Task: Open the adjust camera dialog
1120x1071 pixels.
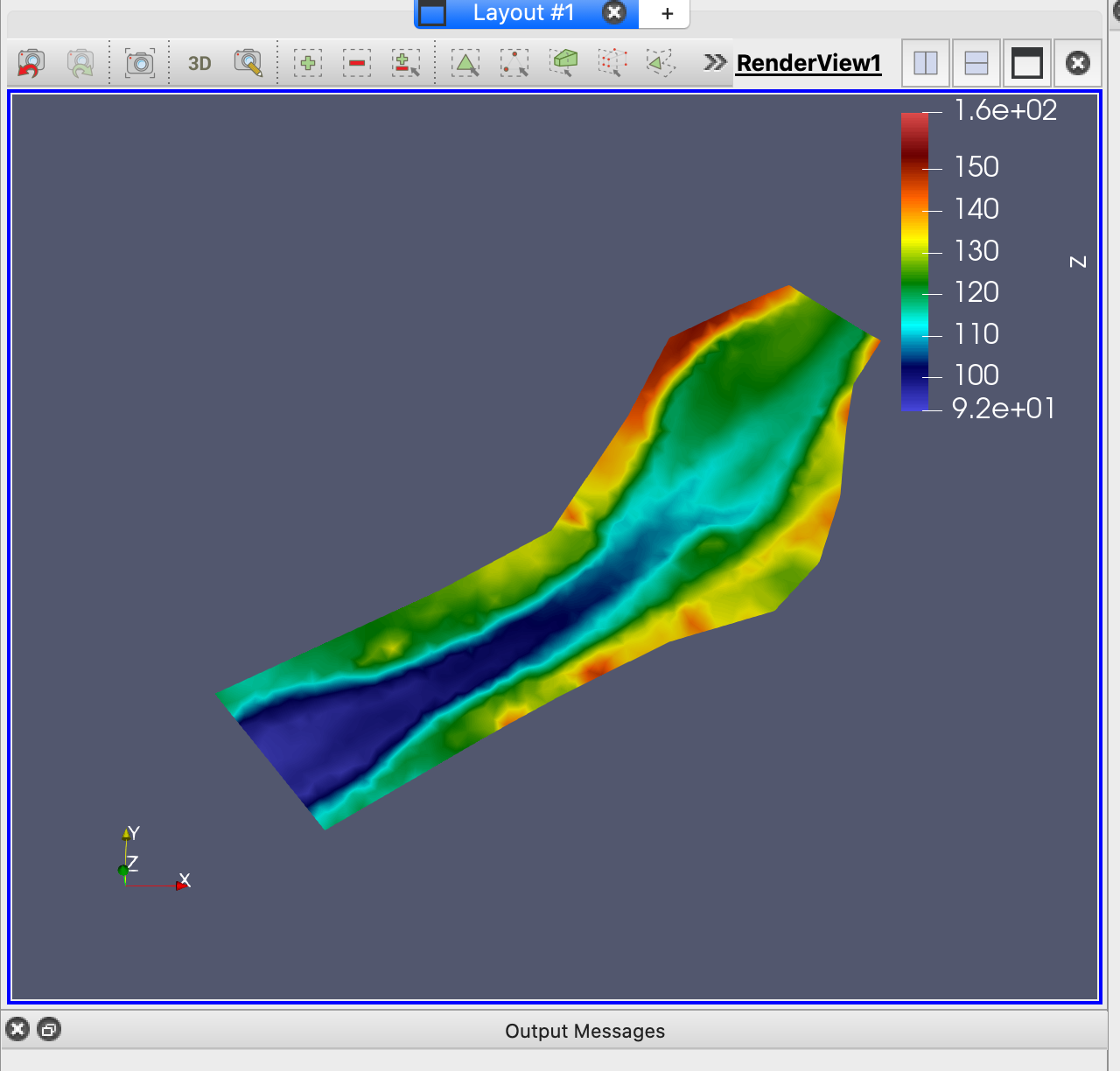Action: click(248, 63)
